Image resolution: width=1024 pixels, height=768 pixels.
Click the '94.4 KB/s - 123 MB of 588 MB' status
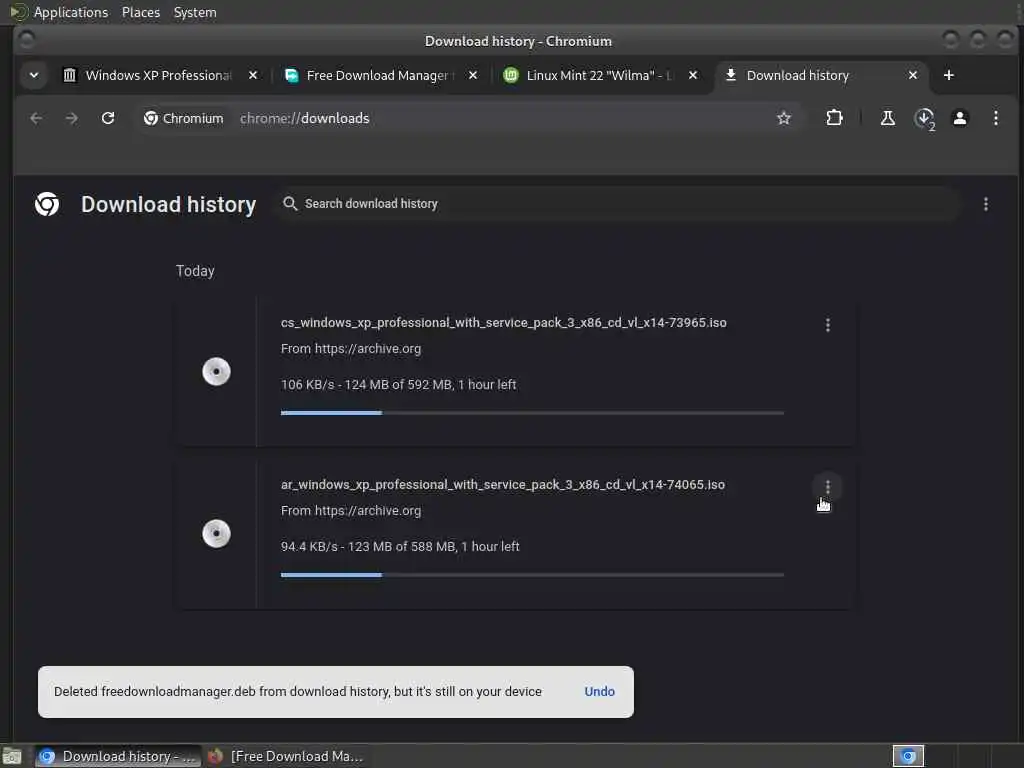click(400, 547)
